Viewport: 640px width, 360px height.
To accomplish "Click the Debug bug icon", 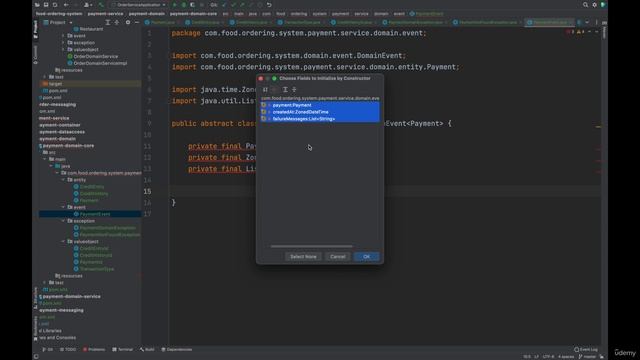I will [x=184, y=5].
